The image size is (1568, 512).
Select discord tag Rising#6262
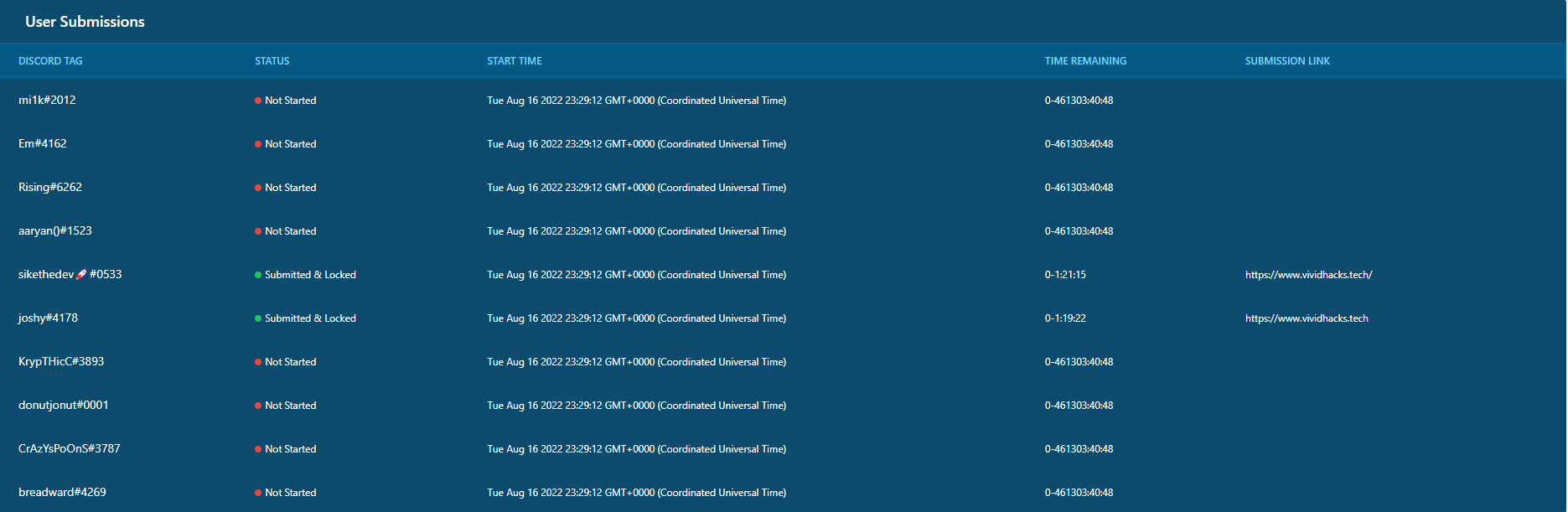click(50, 187)
